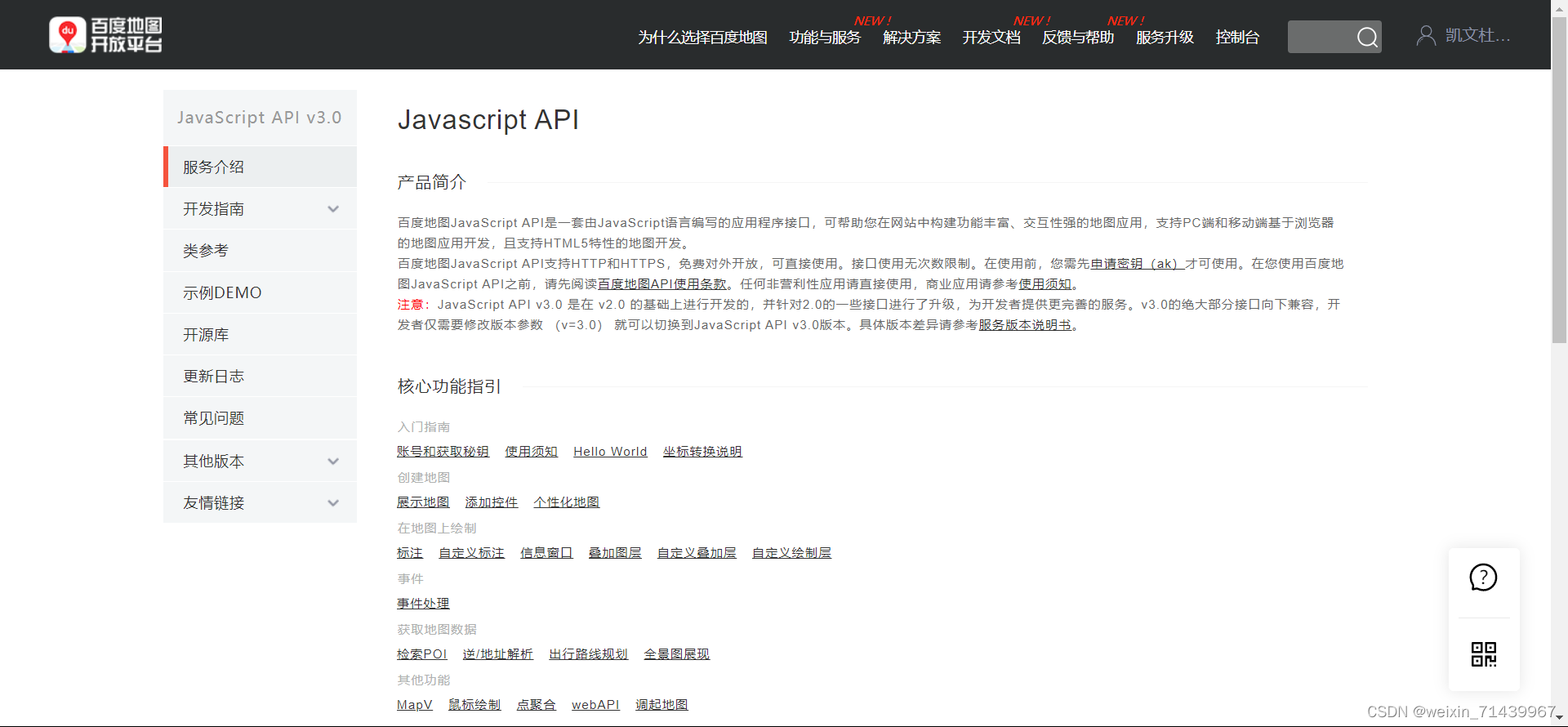The height and width of the screenshot is (727, 1568).
Task: Open the 事件处理 link
Action: coord(423,604)
